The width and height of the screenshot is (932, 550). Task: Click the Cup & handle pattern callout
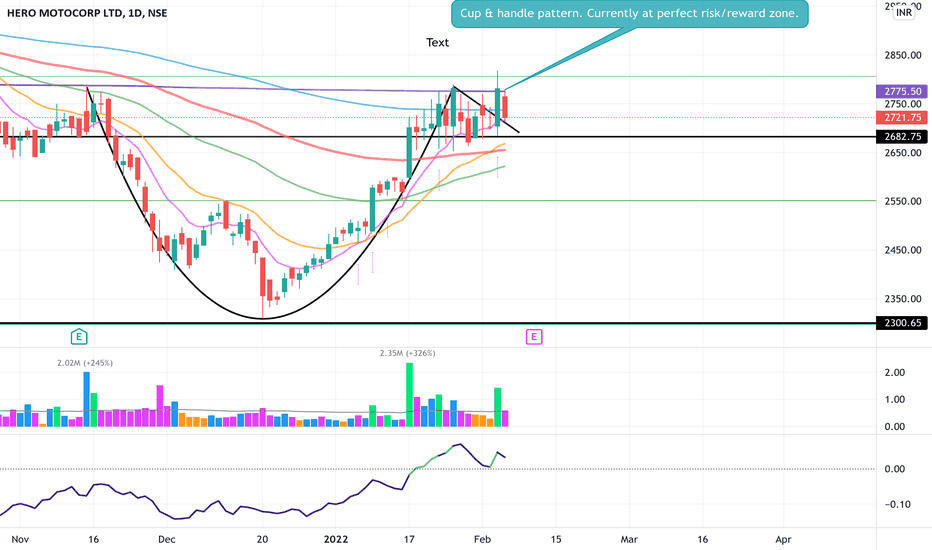point(629,14)
